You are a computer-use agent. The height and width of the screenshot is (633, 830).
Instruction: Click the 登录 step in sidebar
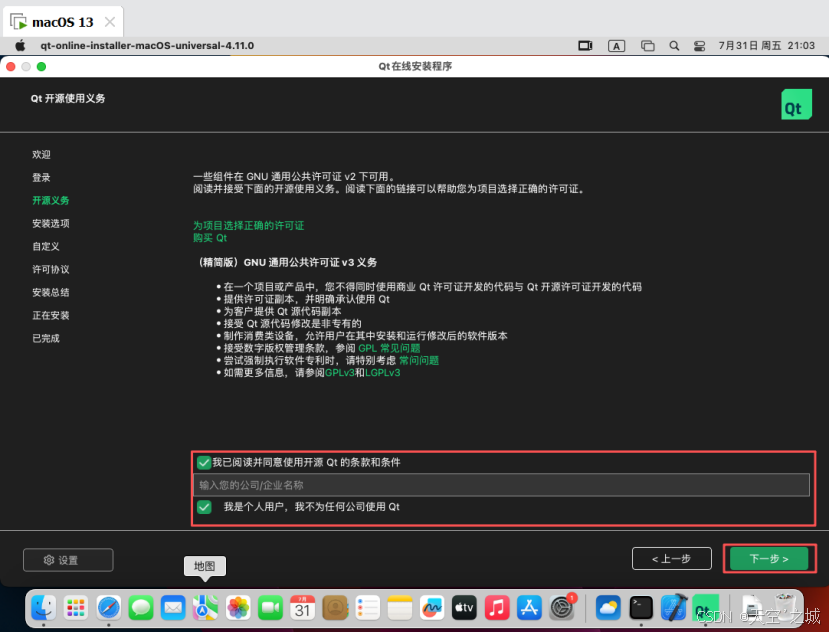tap(41, 178)
